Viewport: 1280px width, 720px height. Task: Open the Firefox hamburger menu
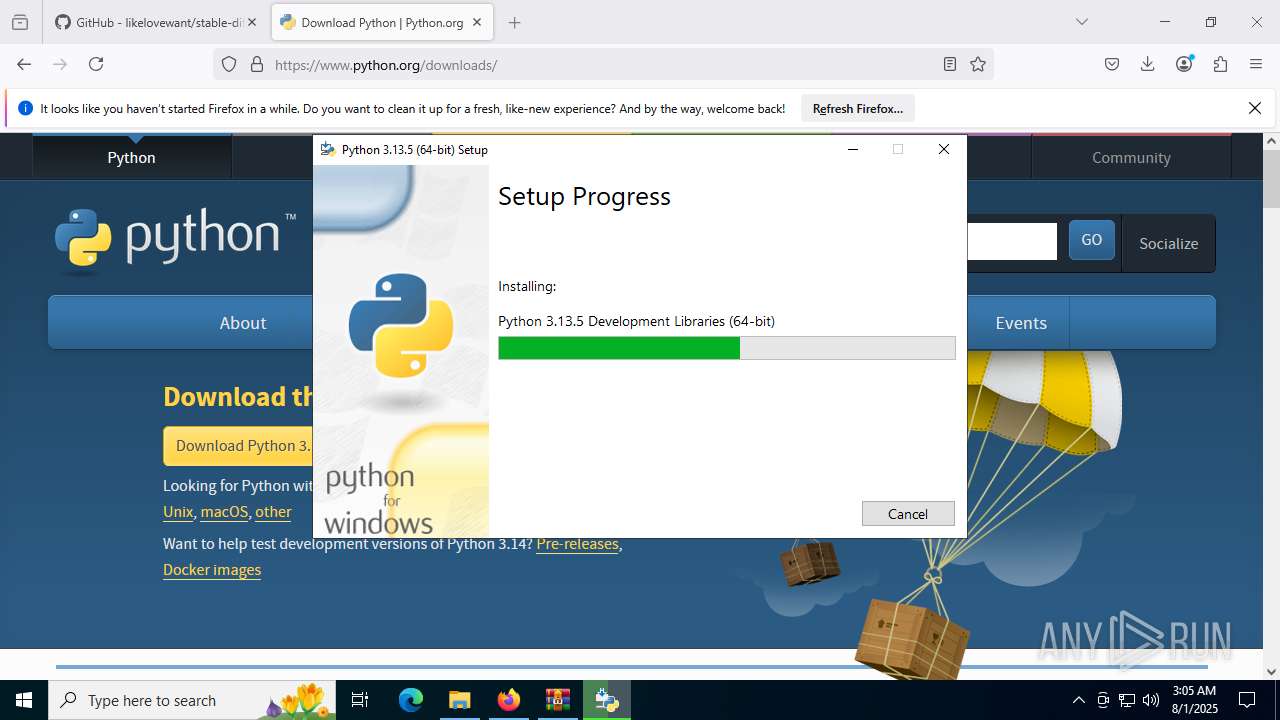(x=1256, y=64)
